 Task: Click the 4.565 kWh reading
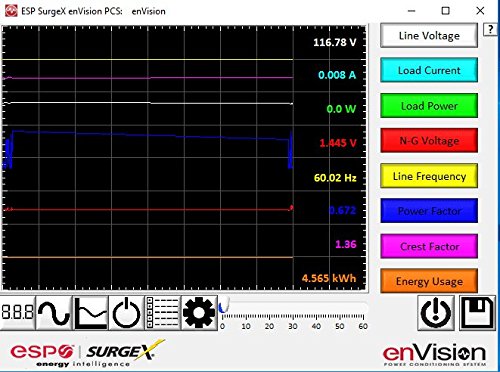pos(329,278)
